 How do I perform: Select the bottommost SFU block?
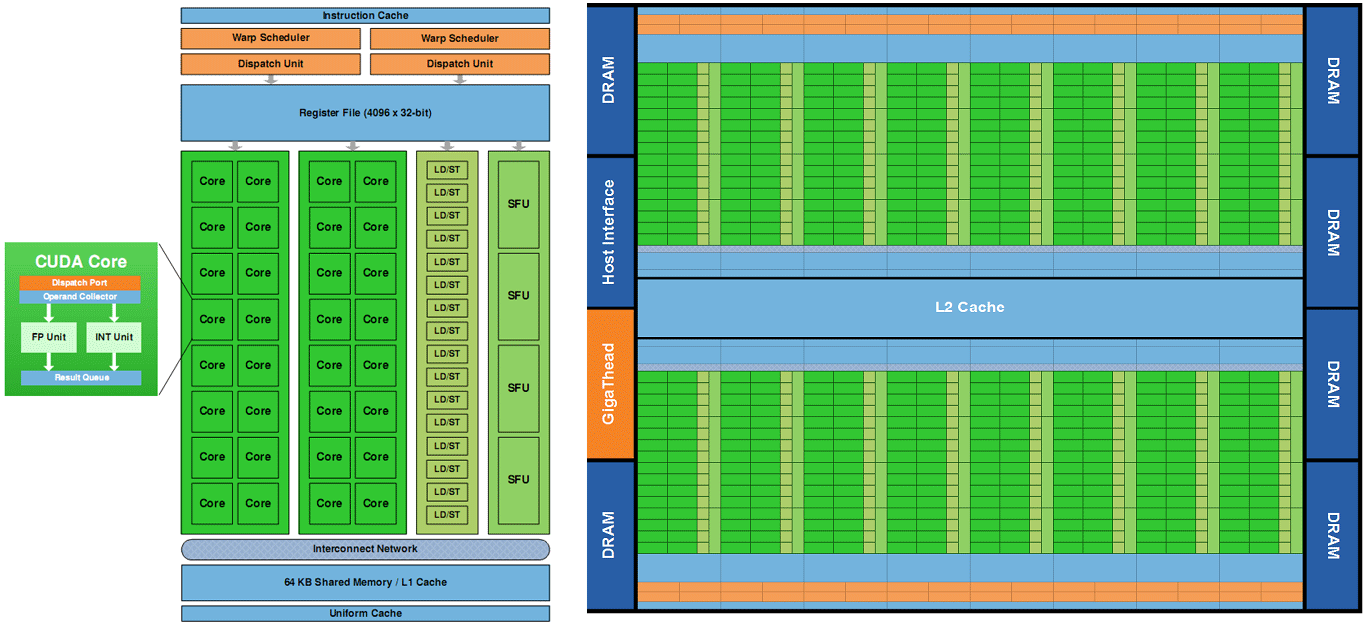(x=518, y=480)
